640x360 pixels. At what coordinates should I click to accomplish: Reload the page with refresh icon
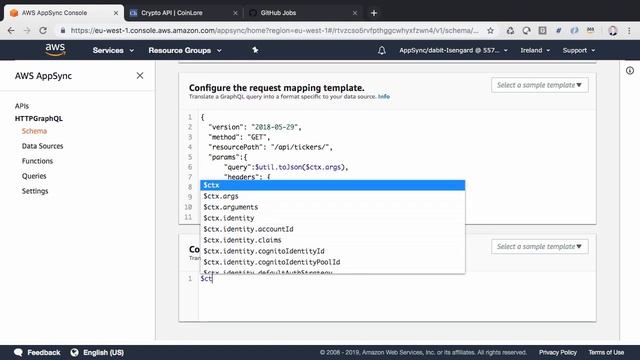click(x=43, y=31)
